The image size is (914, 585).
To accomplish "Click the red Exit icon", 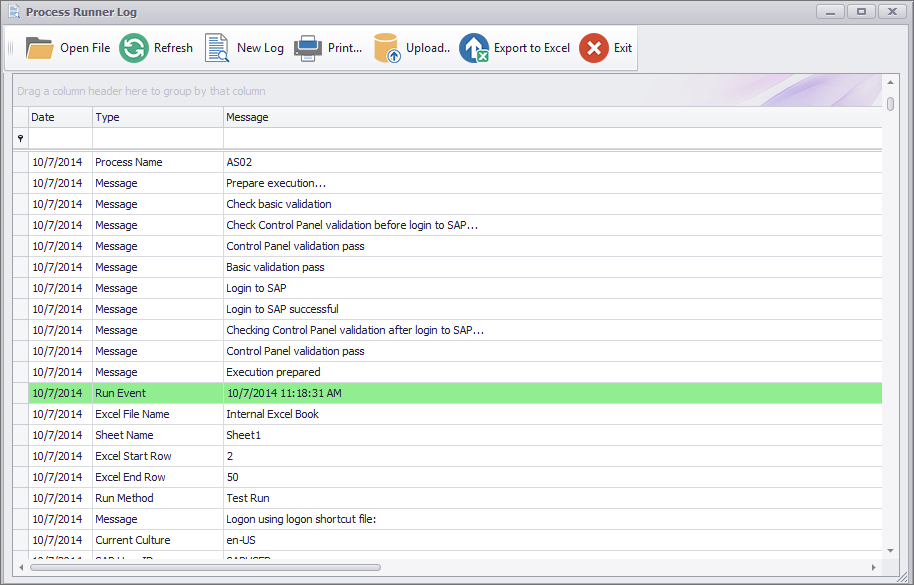I will click(594, 48).
